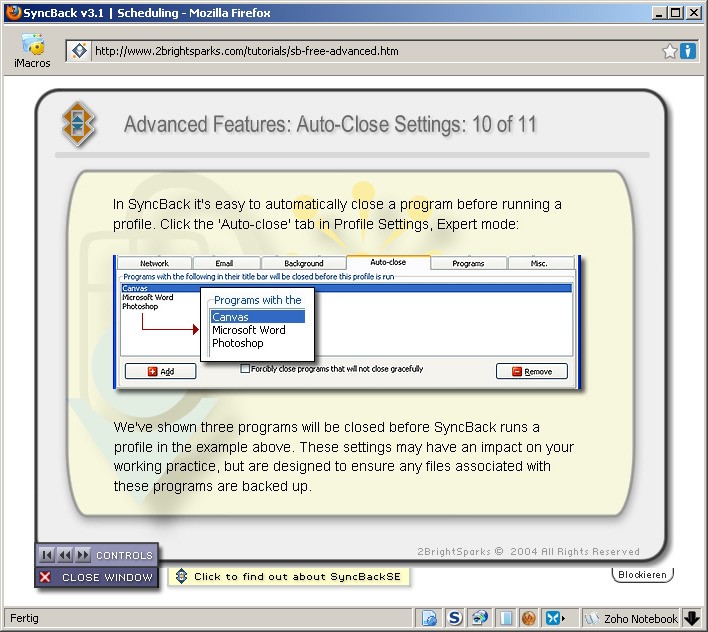Click the page-refresh status bar icon
This screenshot has width=708, height=632.
pos(429,618)
